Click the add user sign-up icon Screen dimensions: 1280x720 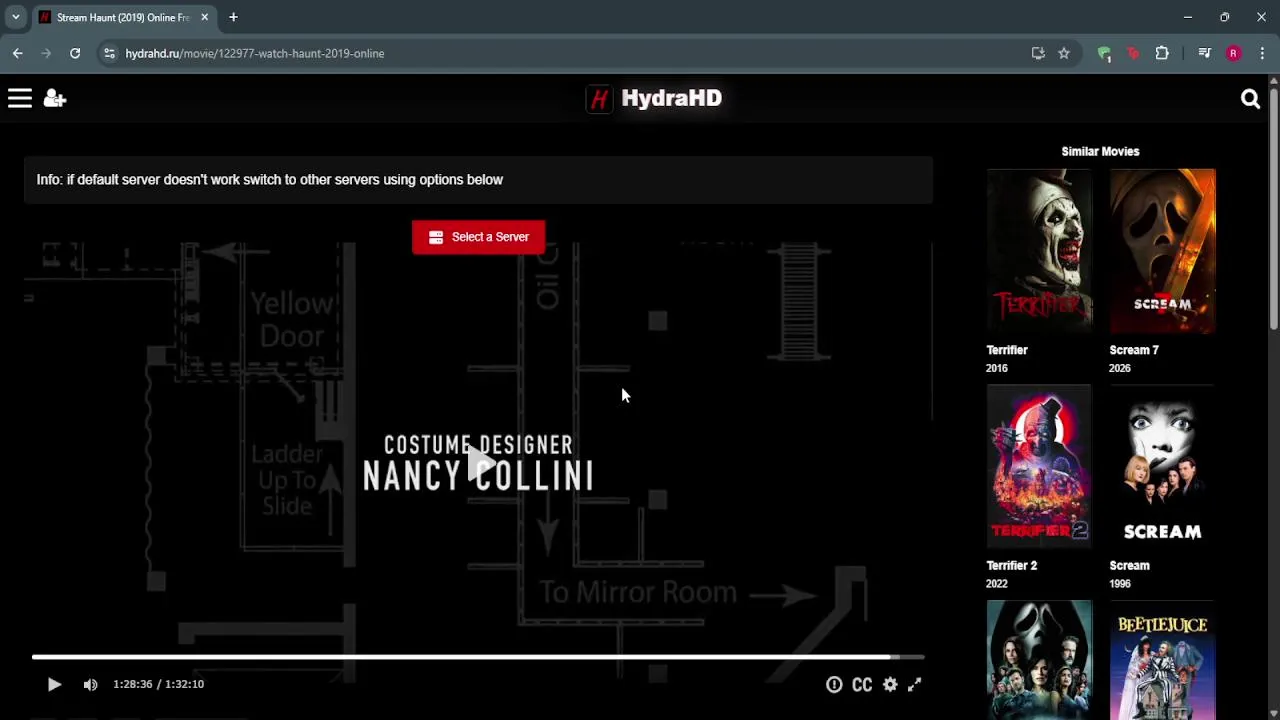click(x=55, y=98)
